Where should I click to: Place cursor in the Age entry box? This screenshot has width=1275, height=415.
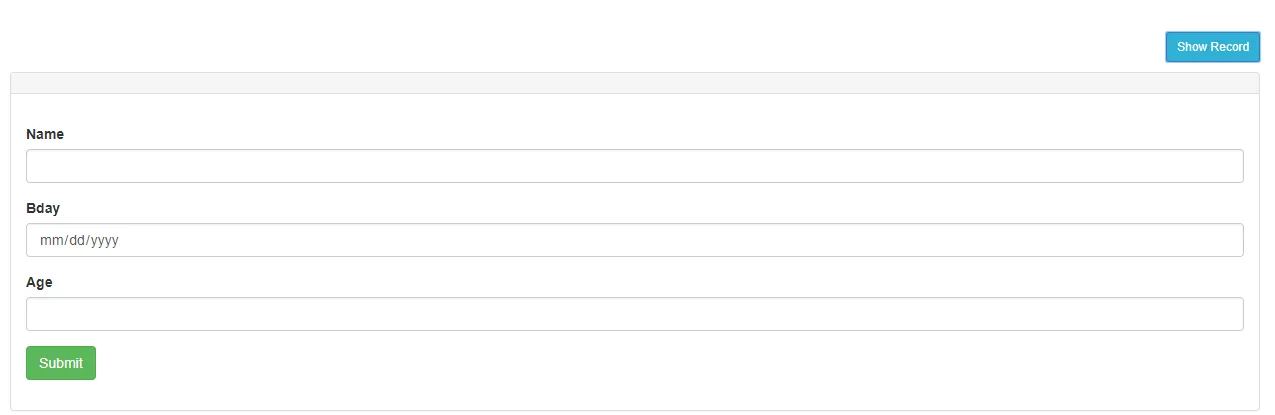(634, 314)
